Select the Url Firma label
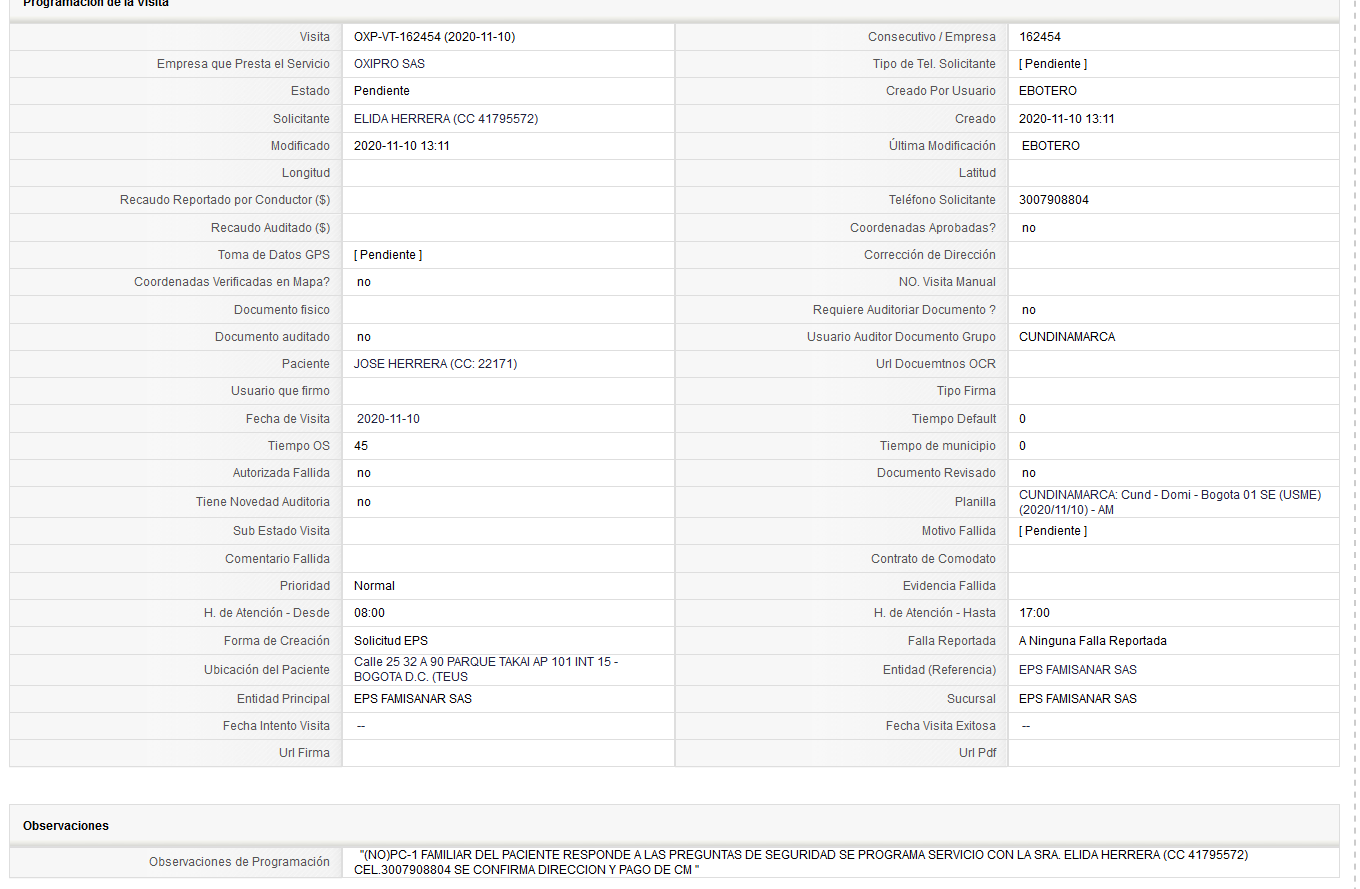Screen dimensions: 1360x889 (x=304, y=753)
